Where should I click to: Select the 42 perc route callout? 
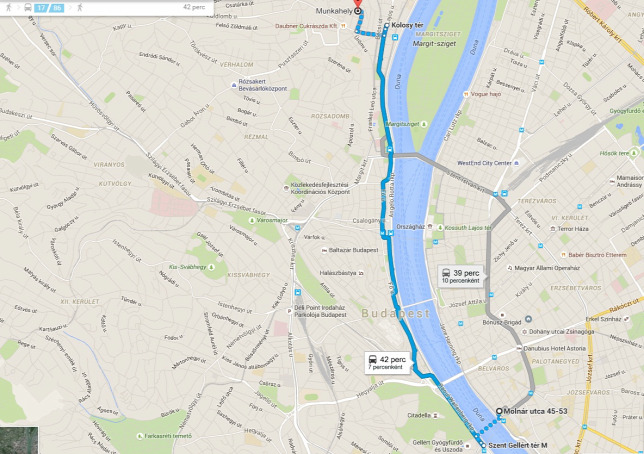387,362
